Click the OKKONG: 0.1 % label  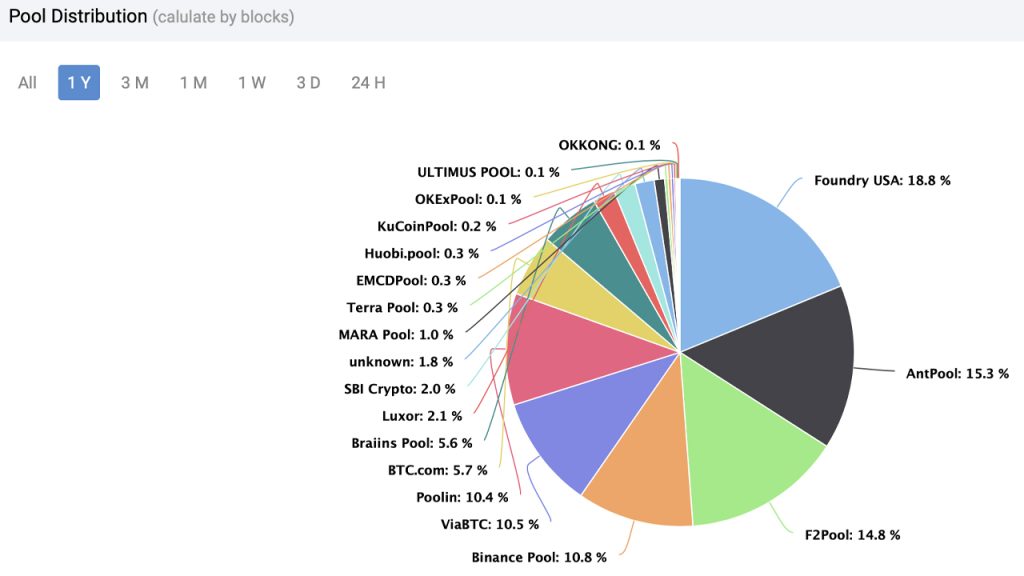click(x=609, y=145)
